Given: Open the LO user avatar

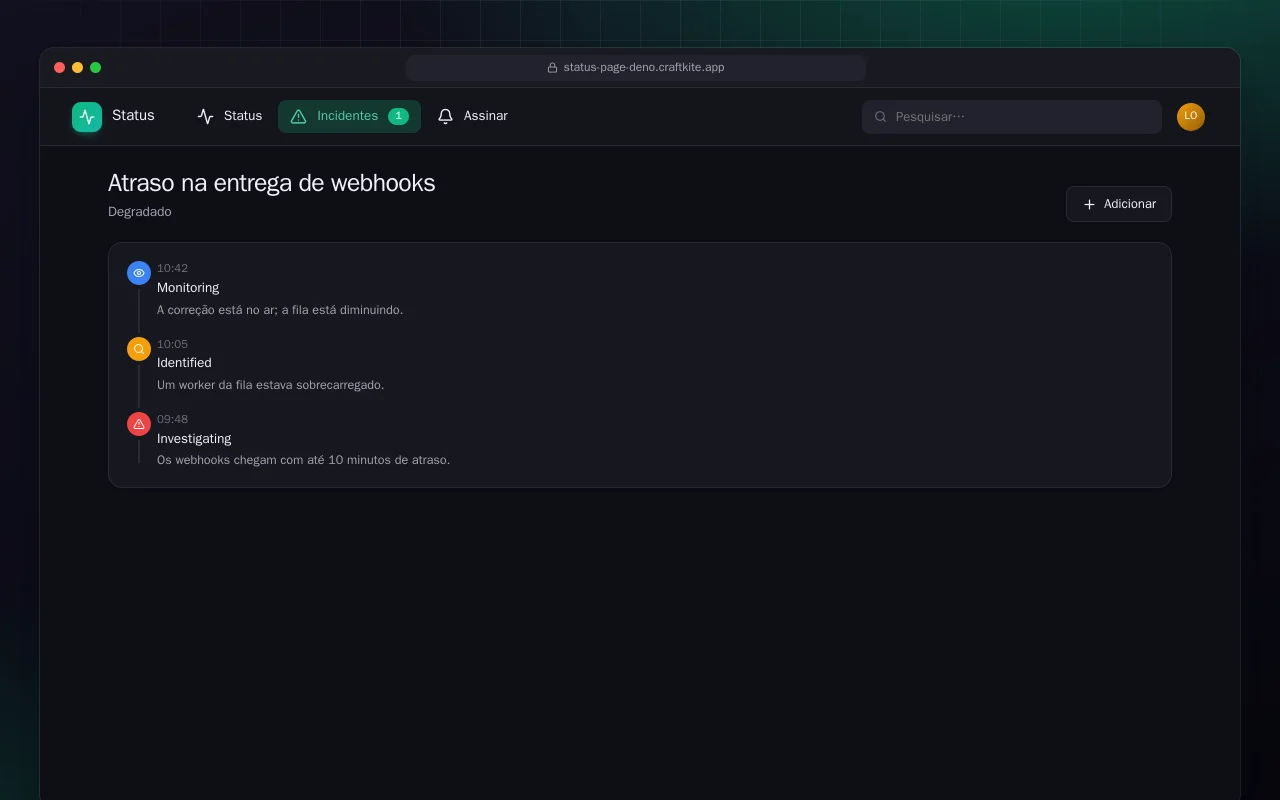Looking at the screenshot, I should click(1191, 117).
